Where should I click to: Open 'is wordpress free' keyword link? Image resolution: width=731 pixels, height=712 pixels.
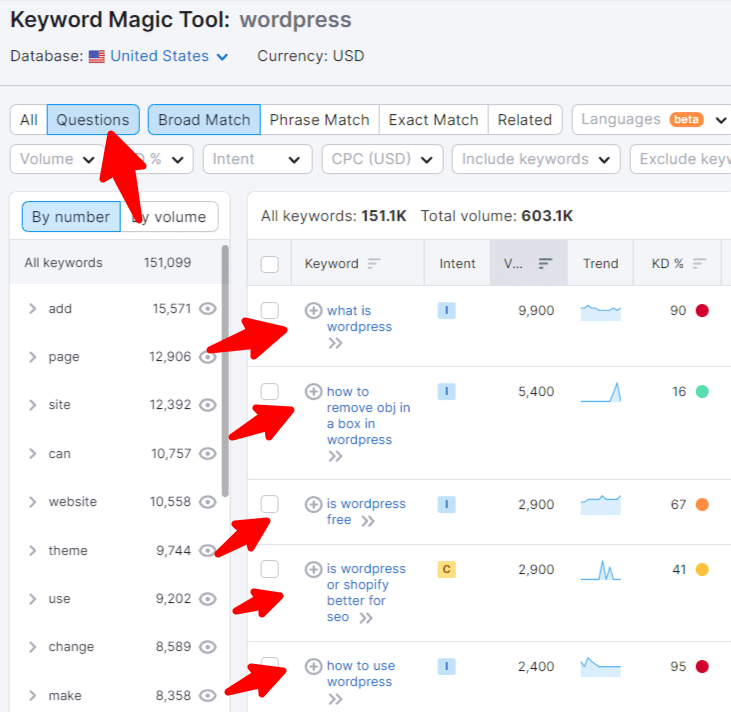[366, 512]
